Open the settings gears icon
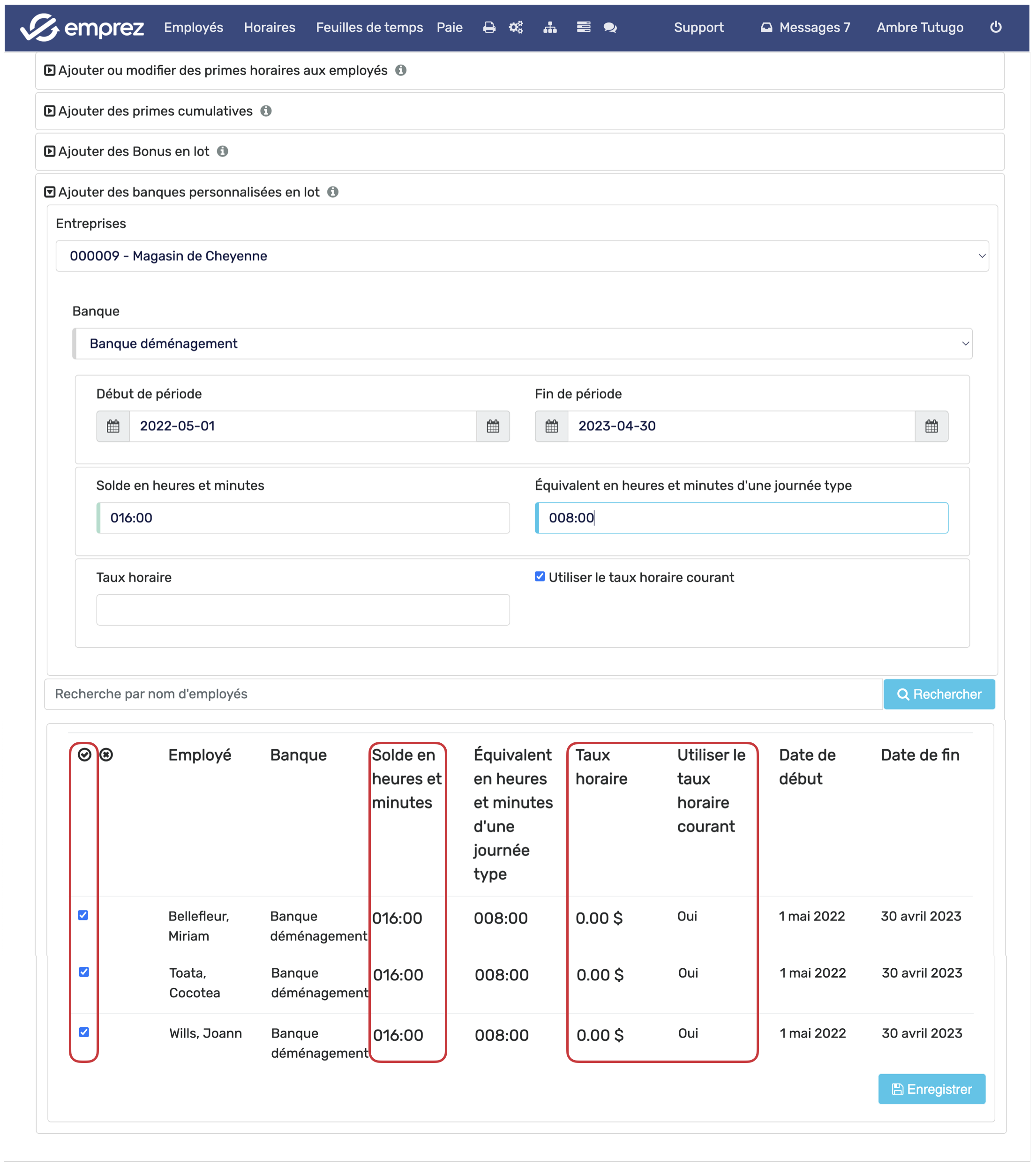Image resolution: width=1036 pixels, height=1166 pixels. [x=516, y=27]
